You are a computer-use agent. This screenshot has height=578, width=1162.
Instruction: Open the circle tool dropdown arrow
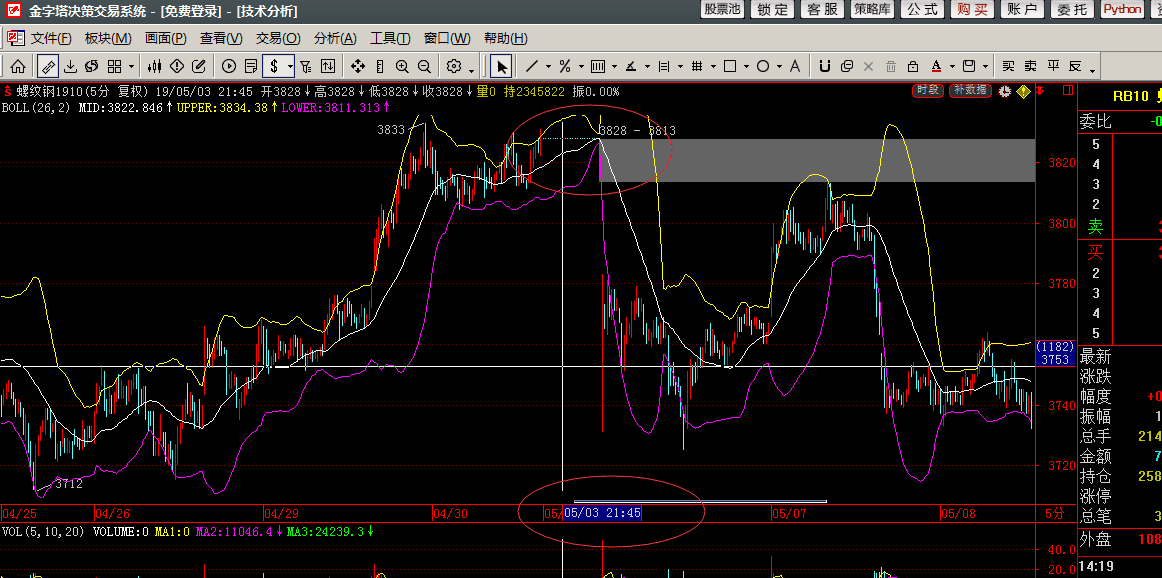pos(780,67)
